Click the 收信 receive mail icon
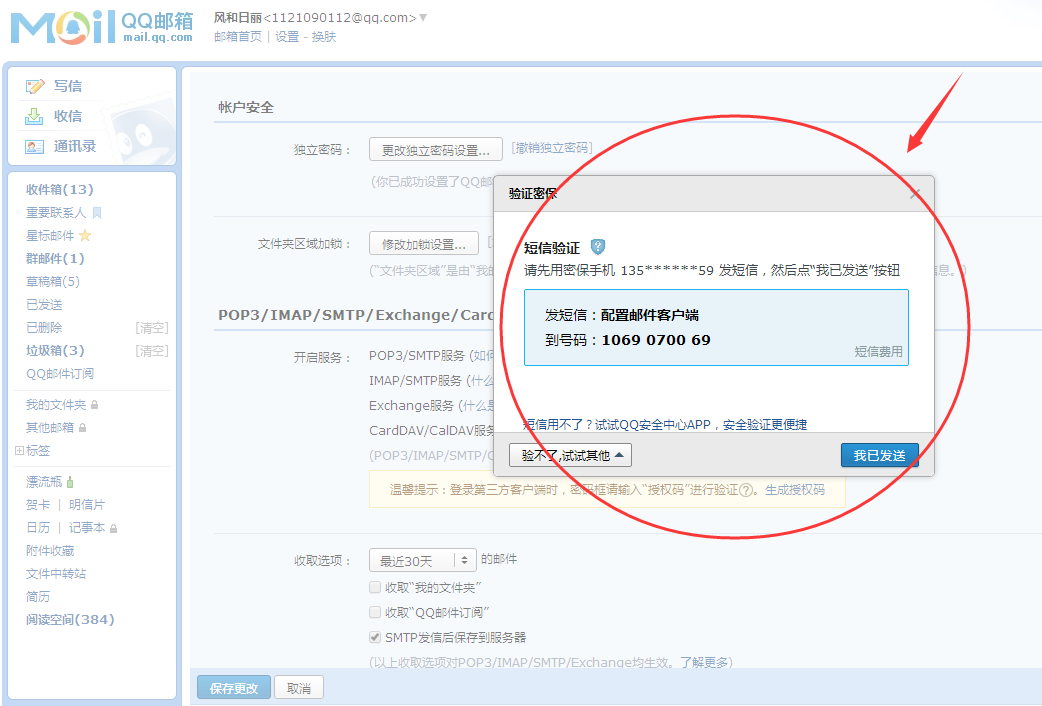This screenshot has width=1042, height=706. coord(35,116)
